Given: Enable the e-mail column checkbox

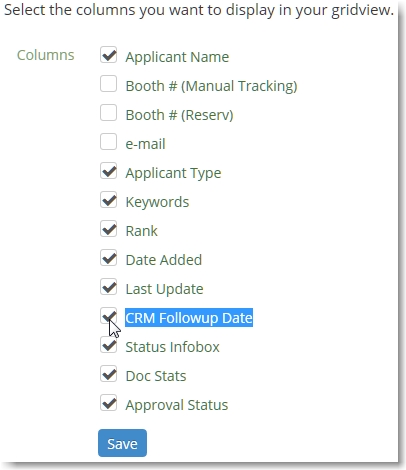Looking at the screenshot, I should 108,142.
